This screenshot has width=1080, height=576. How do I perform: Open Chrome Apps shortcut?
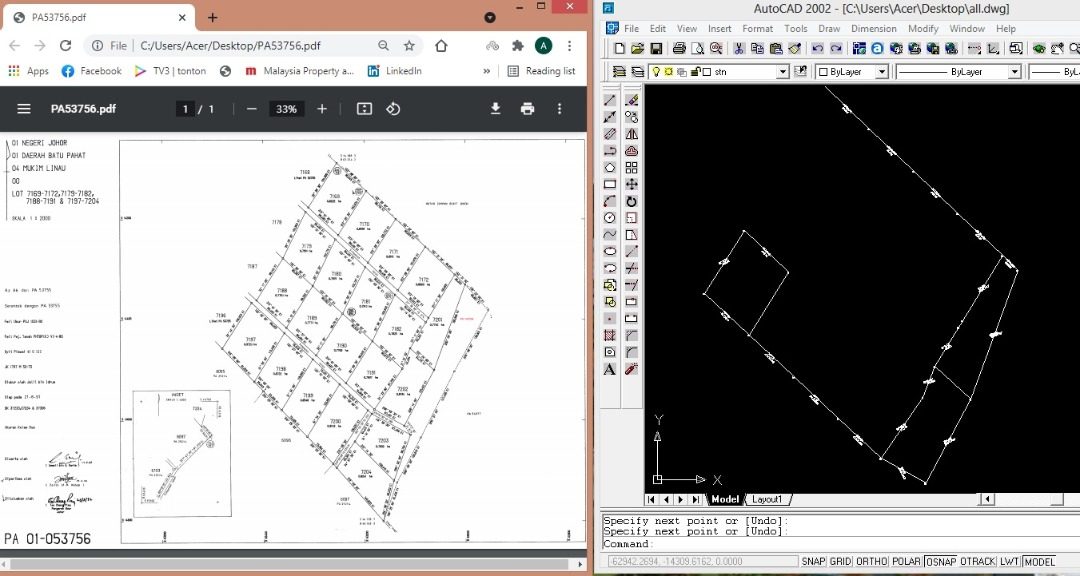pyautogui.click(x=28, y=71)
